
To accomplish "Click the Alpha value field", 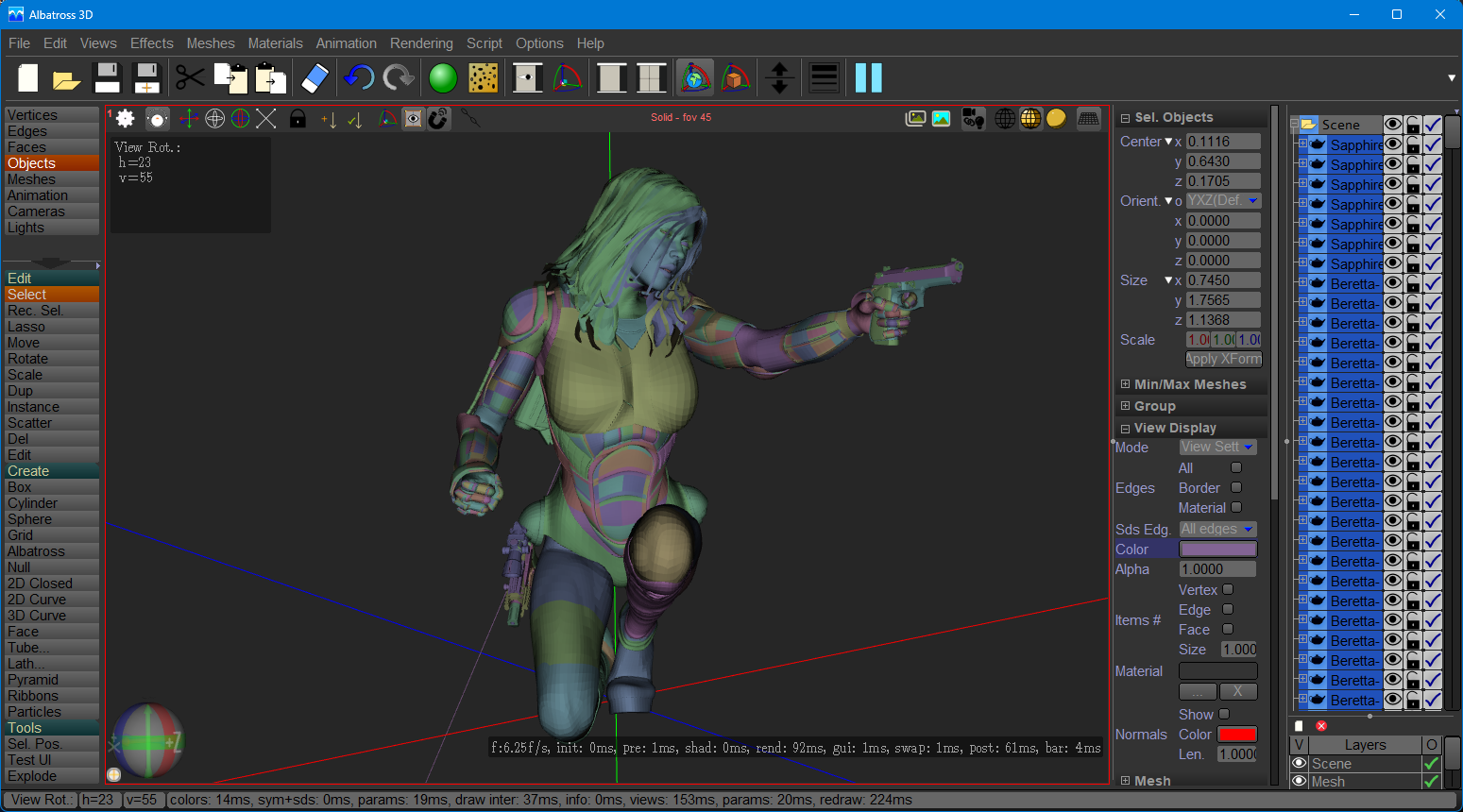I will (1217, 569).
